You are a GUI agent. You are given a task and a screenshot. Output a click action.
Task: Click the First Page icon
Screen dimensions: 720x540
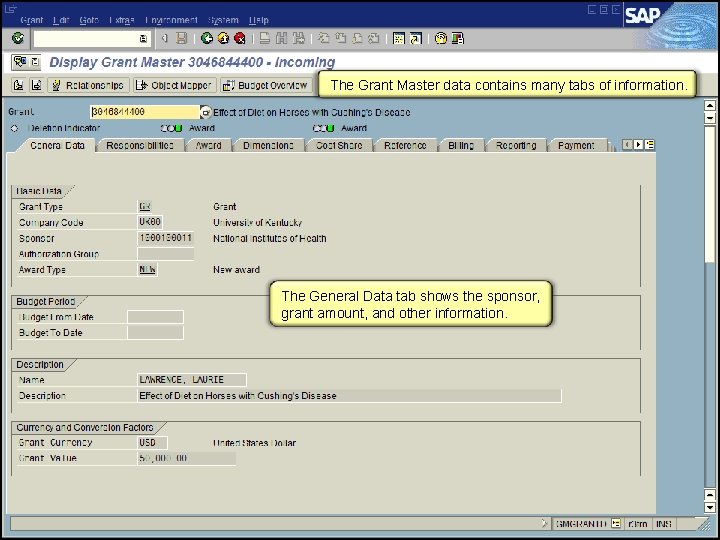(x=324, y=38)
